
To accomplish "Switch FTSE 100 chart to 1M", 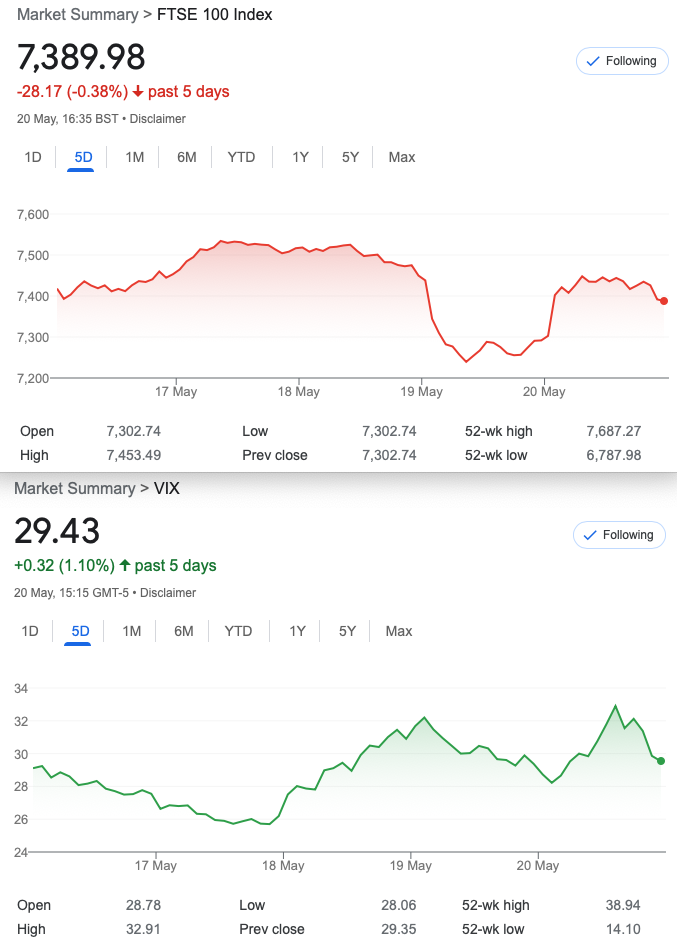I will [x=134, y=158].
